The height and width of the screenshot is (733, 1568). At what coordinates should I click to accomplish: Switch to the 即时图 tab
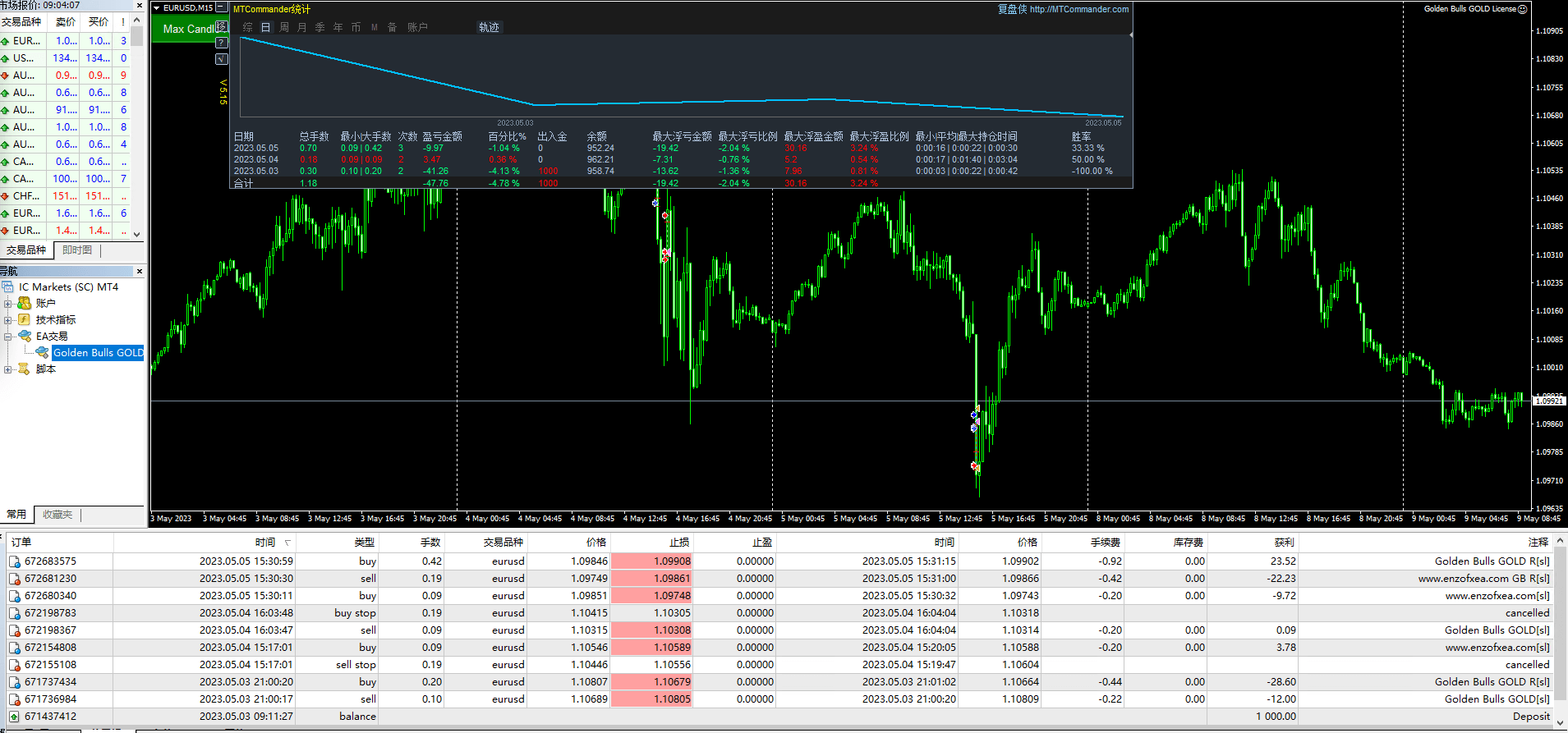77,250
